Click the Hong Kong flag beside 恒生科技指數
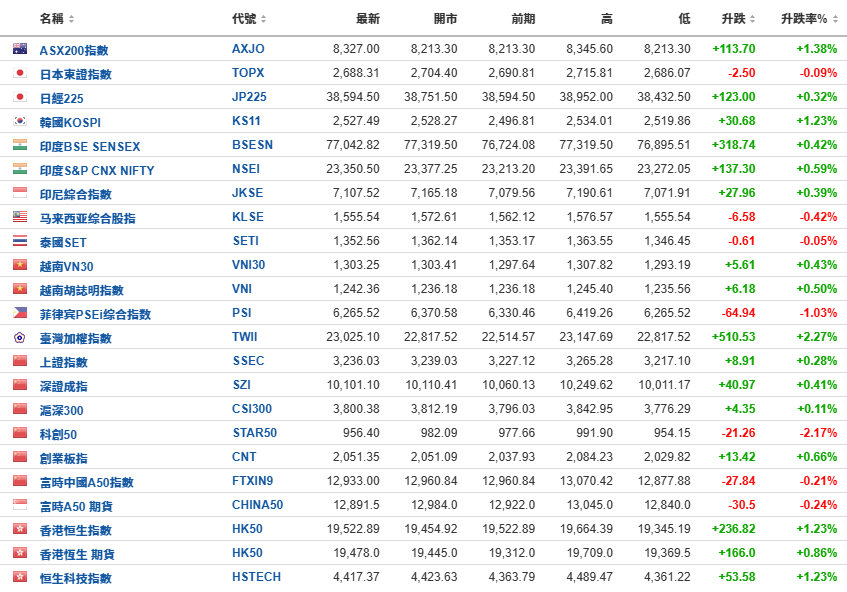 pyautogui.click(x=19, y=577)
